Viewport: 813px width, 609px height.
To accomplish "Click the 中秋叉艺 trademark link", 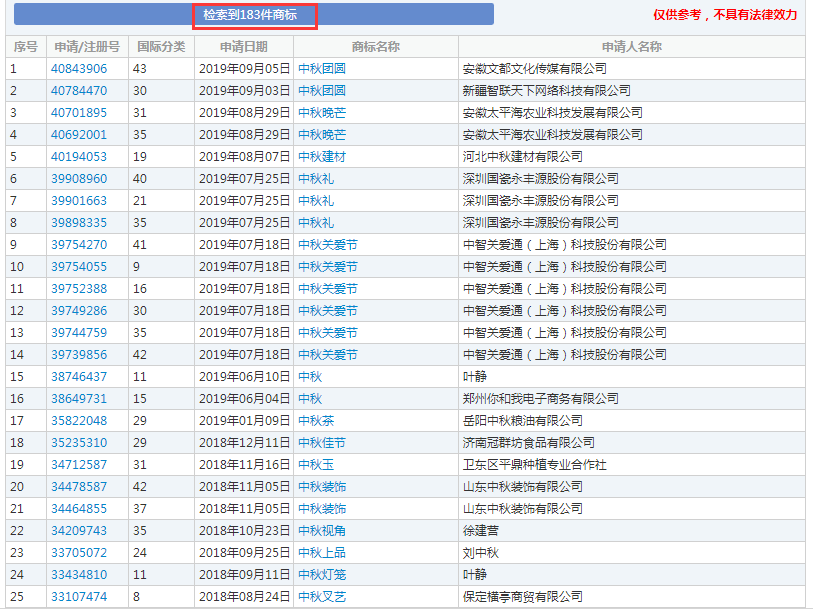I will pos(322,597).
